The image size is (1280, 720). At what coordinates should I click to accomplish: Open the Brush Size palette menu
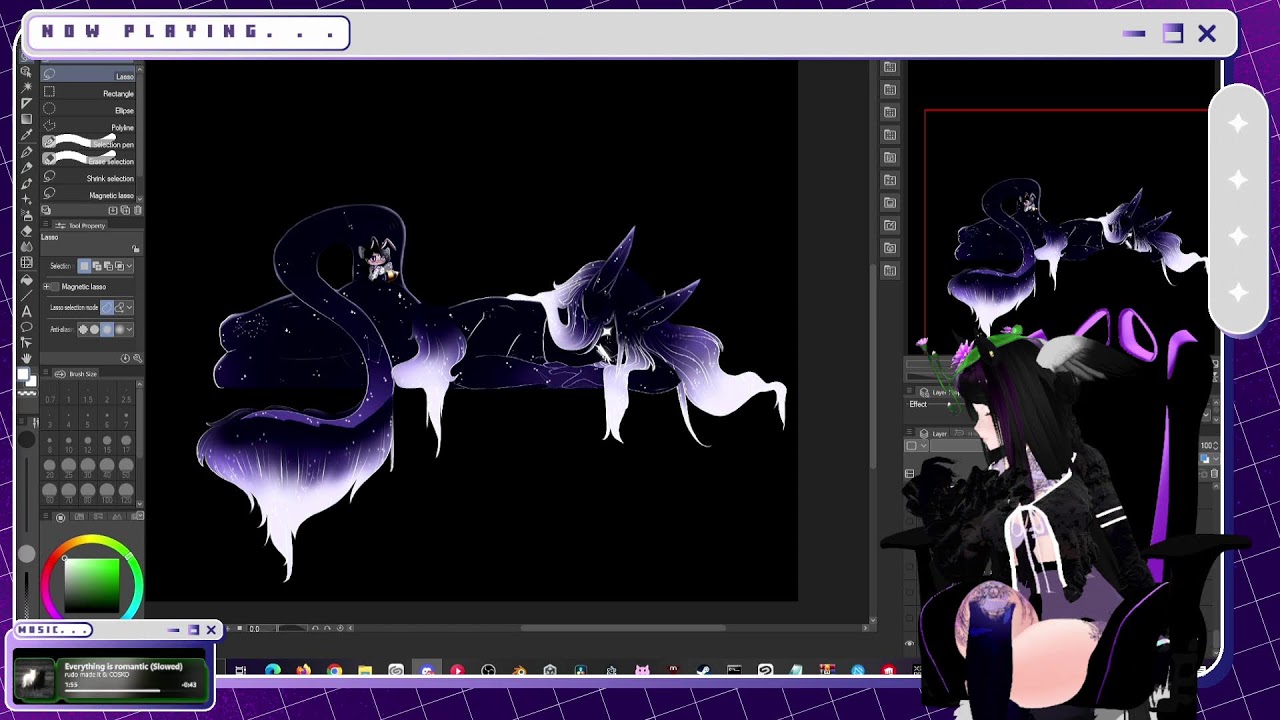[46, 374]
